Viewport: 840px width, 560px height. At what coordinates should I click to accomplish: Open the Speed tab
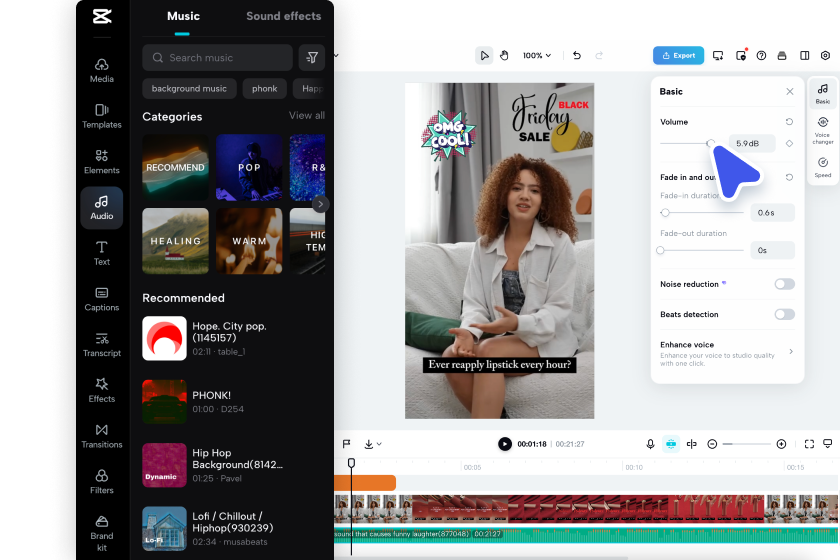tap(823, 167)
